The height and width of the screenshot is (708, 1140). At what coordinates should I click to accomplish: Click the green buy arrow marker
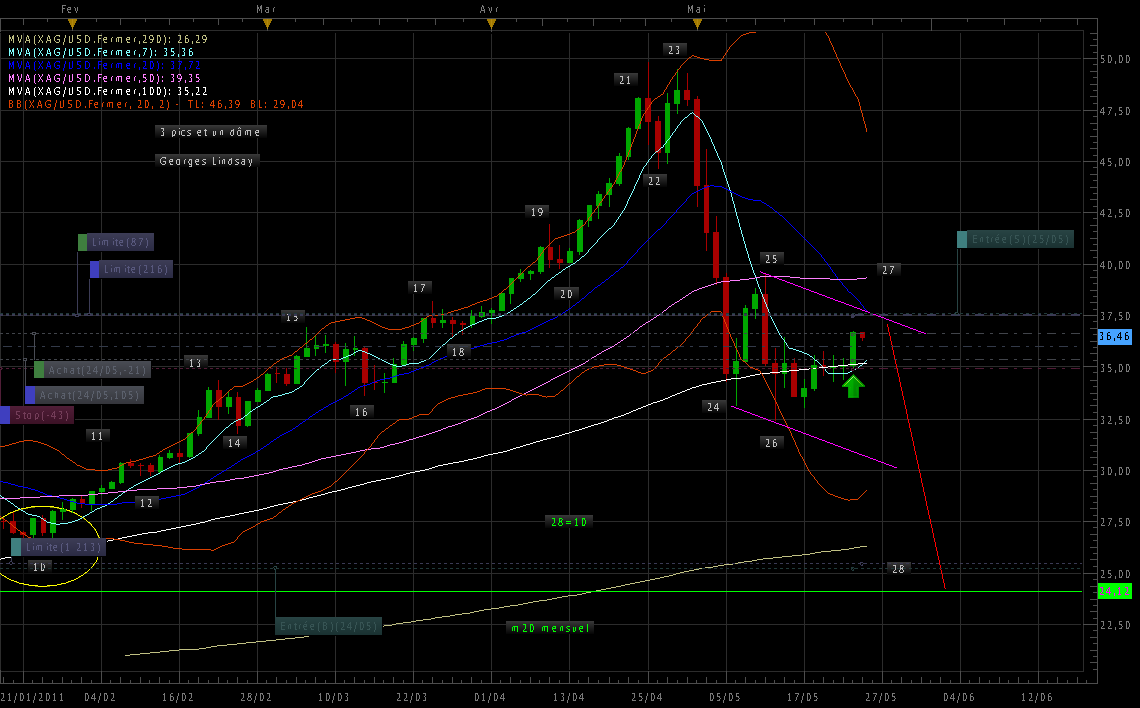click(852, 387)
